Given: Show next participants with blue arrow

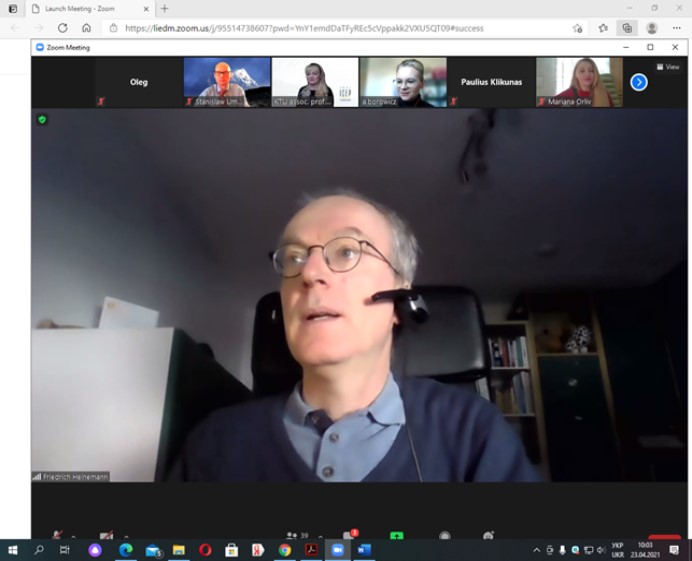Looking at the screenshot, I should [x=639, y=82].
